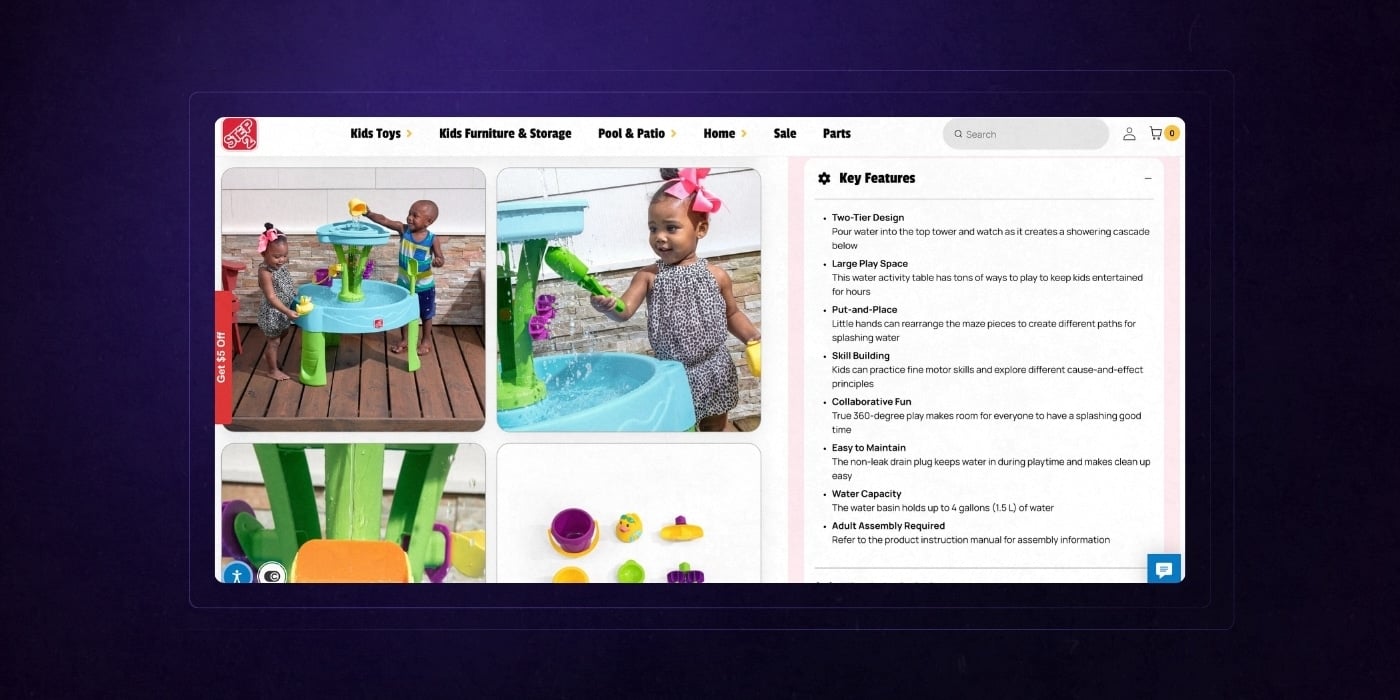This screenshot has height=700, width=1400.
Task: Click the gear icon beside Key Features
Action: (x=824, y=178)
